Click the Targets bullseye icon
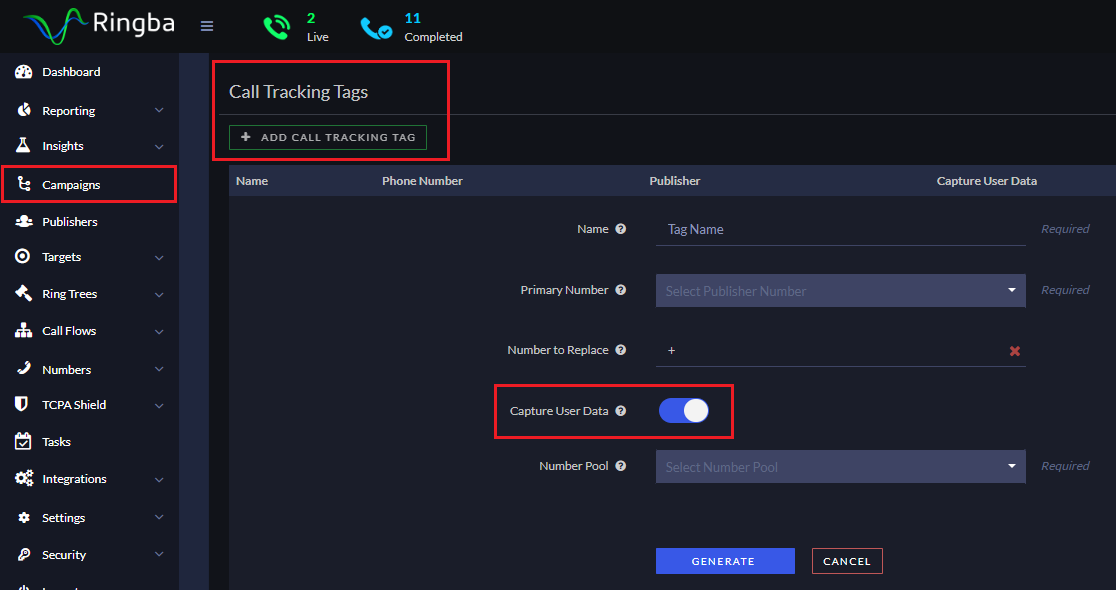The width and height of the screenshot is (1116, 590). [23, 256]
